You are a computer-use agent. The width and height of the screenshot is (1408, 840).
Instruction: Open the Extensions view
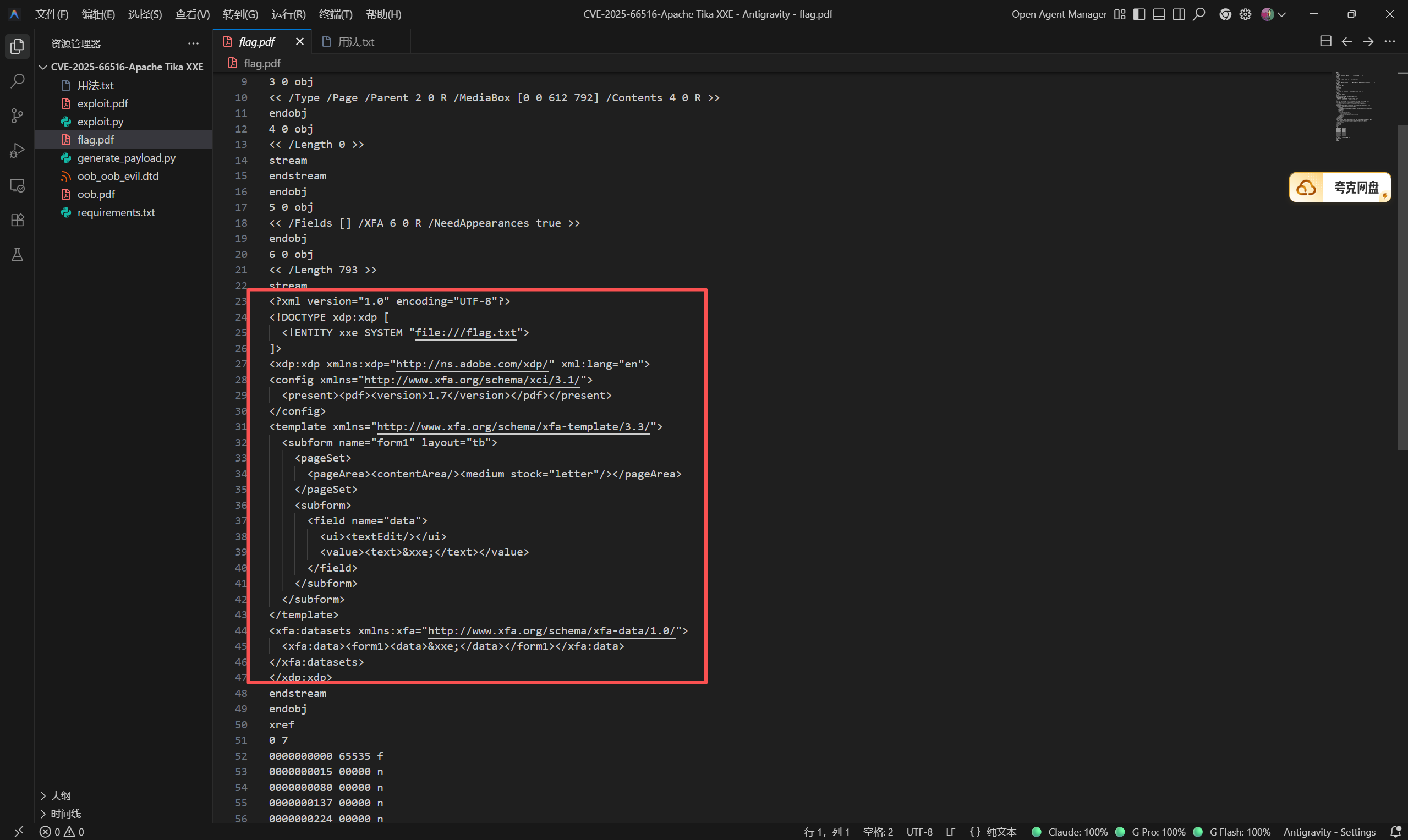click(x=17, y=220)
